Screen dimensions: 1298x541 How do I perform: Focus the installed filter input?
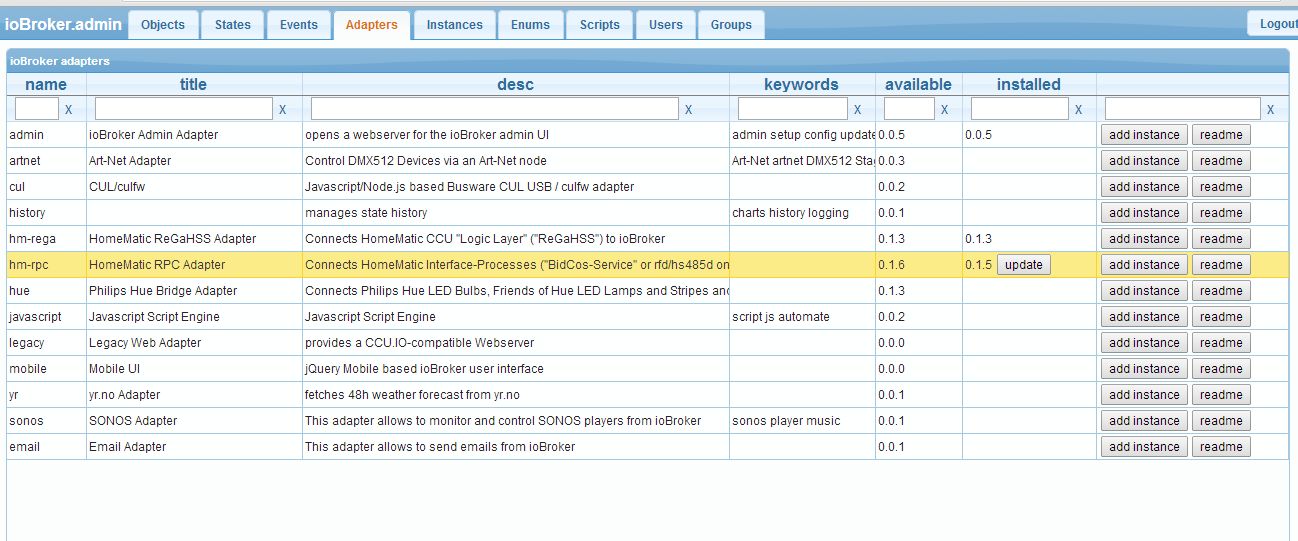(1019, 109)
